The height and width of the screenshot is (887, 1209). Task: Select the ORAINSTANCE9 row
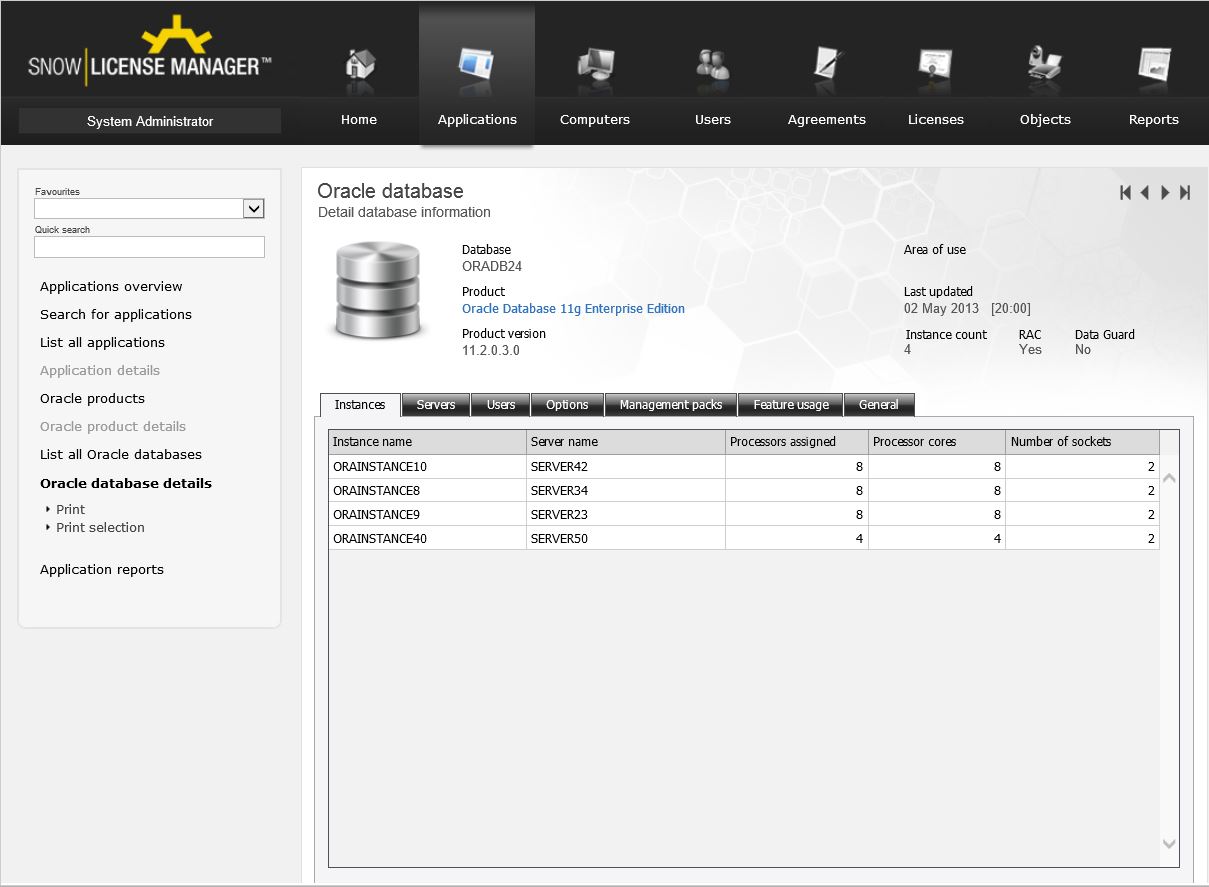pos(744,515)
